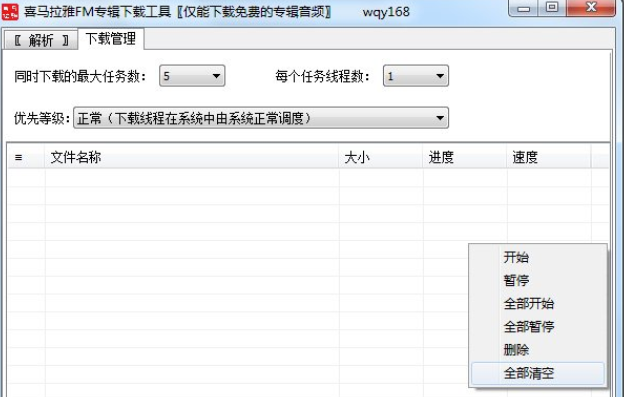The image size is (624, 397).
Task: Sort by the 文件名称 column header
Action: (192, 158)
